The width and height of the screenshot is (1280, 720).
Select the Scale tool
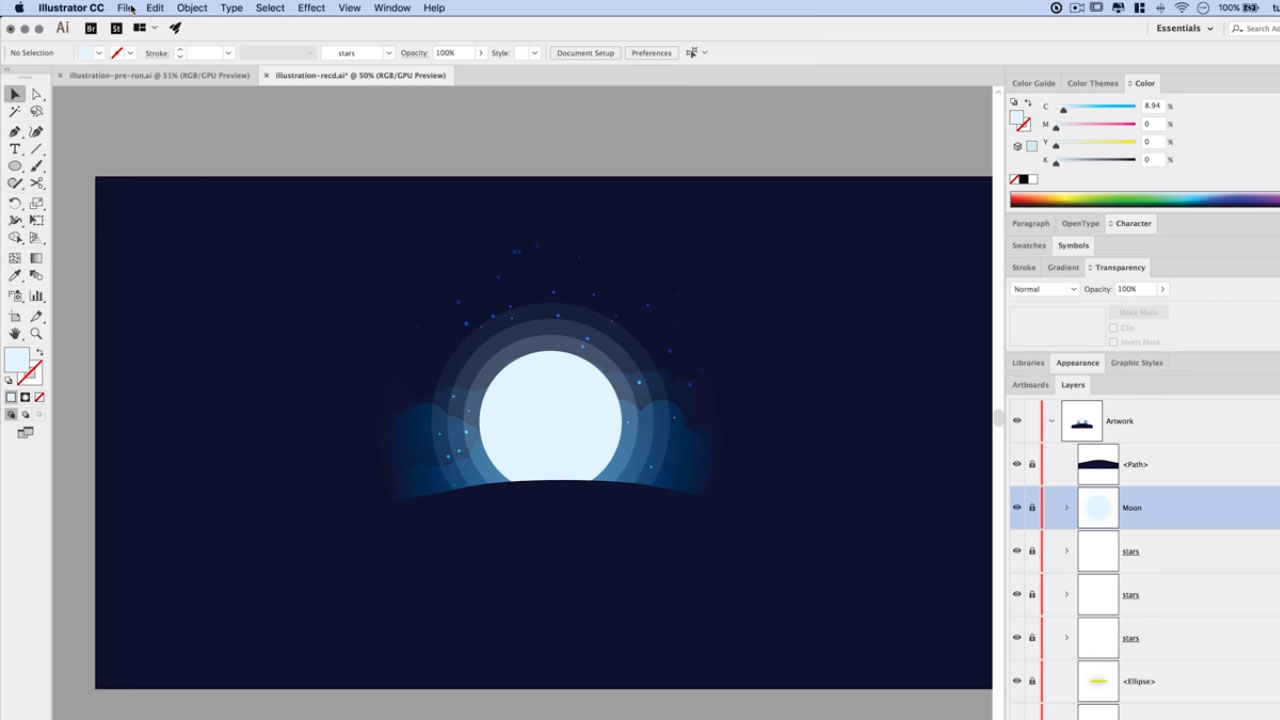(x=37, y=203)
